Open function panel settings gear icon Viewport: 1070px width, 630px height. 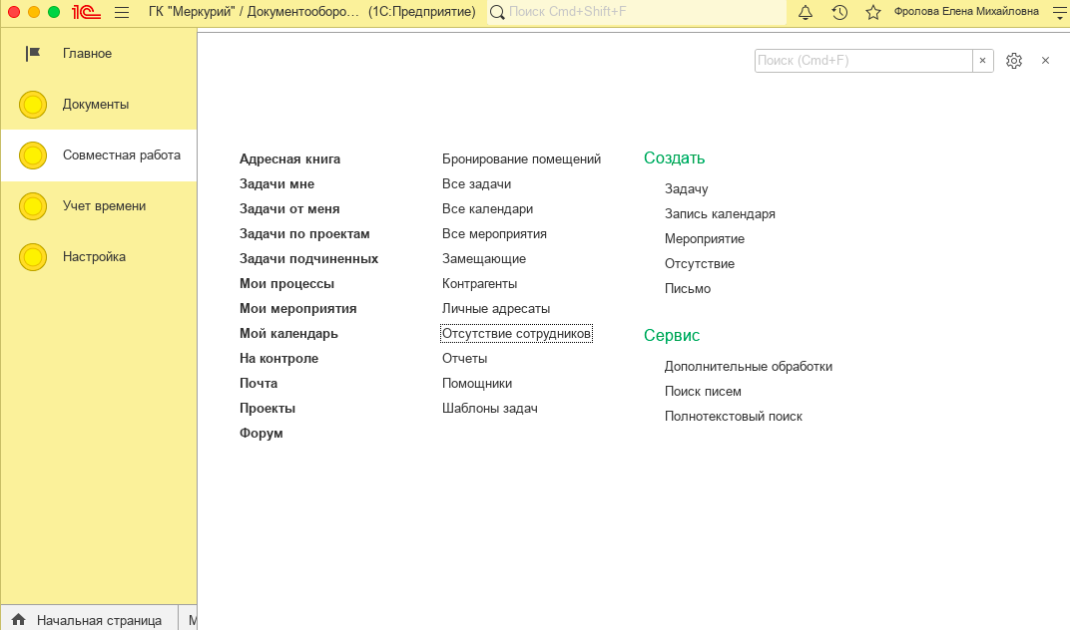point(1014,61)
